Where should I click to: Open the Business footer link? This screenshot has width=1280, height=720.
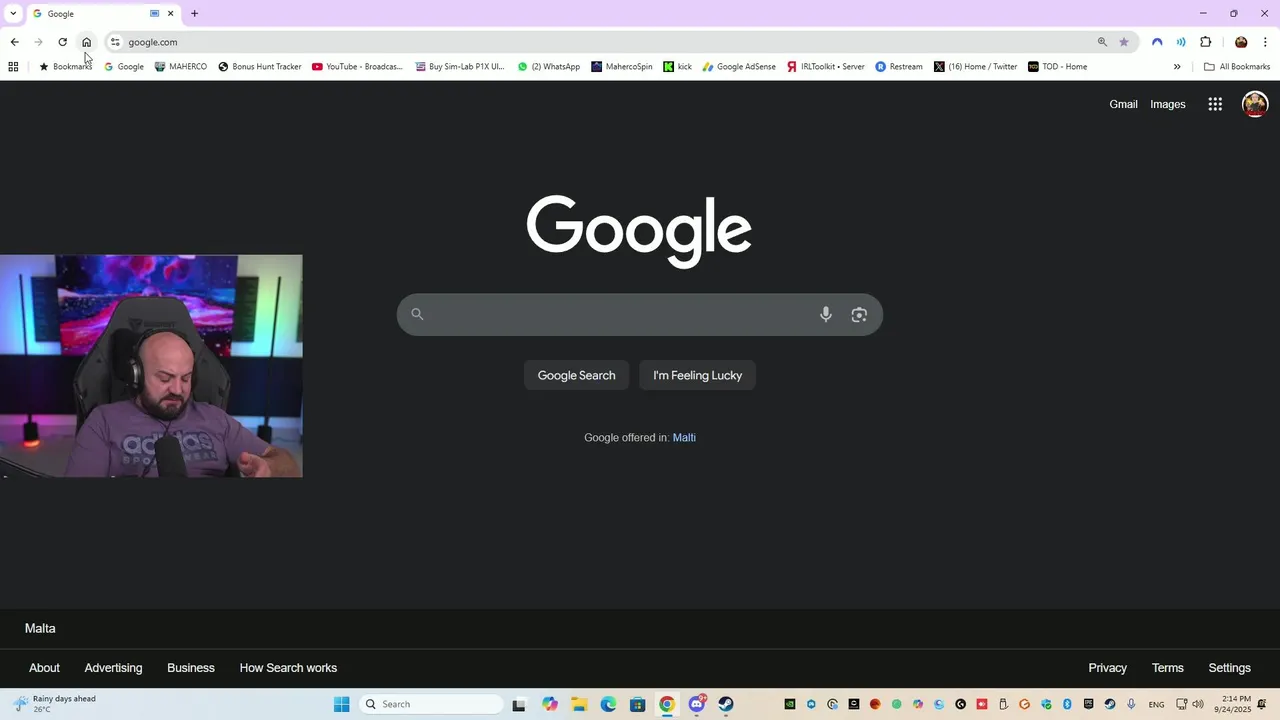point(191,668)
